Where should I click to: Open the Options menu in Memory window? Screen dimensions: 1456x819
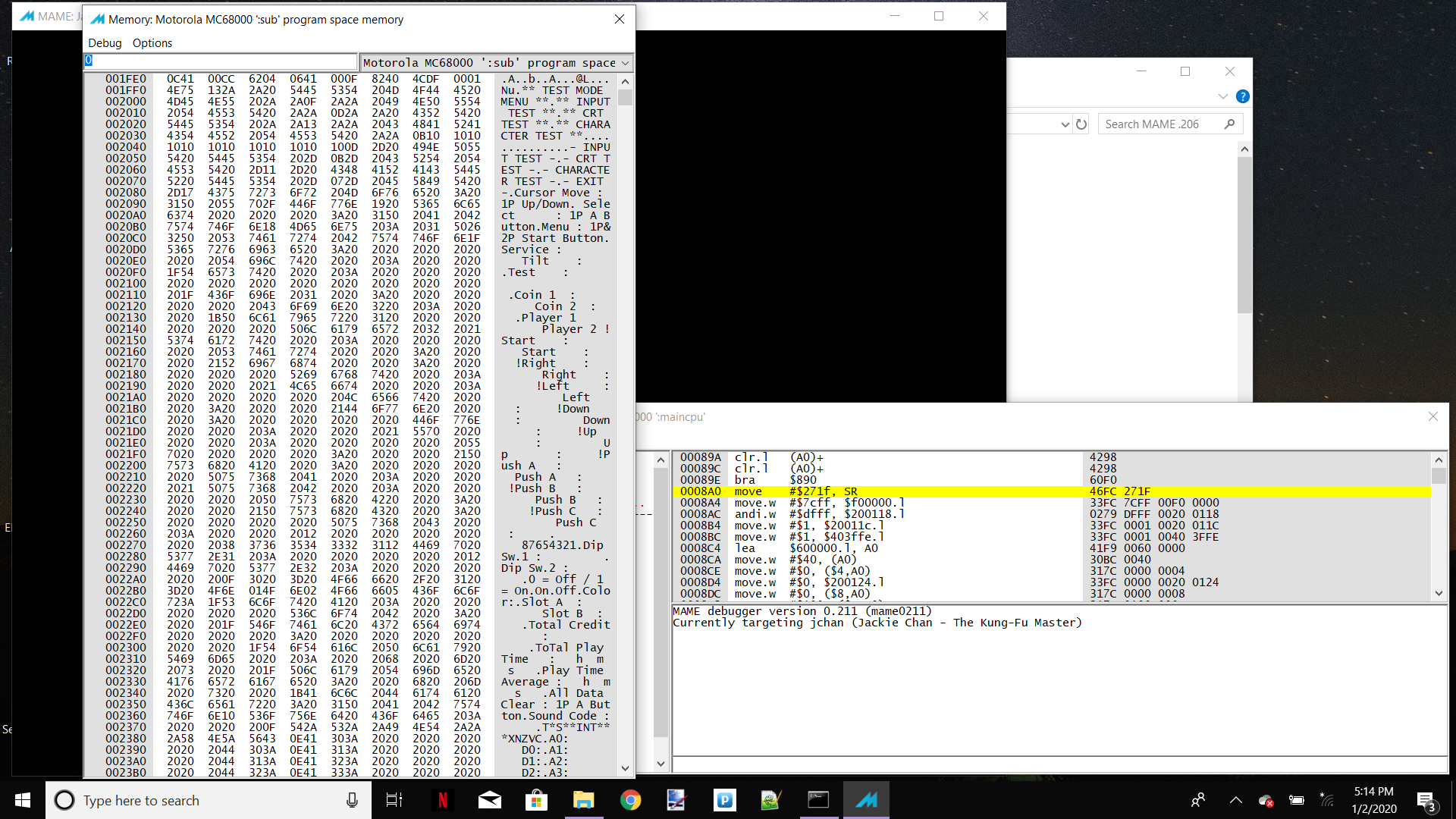point(152,43)
